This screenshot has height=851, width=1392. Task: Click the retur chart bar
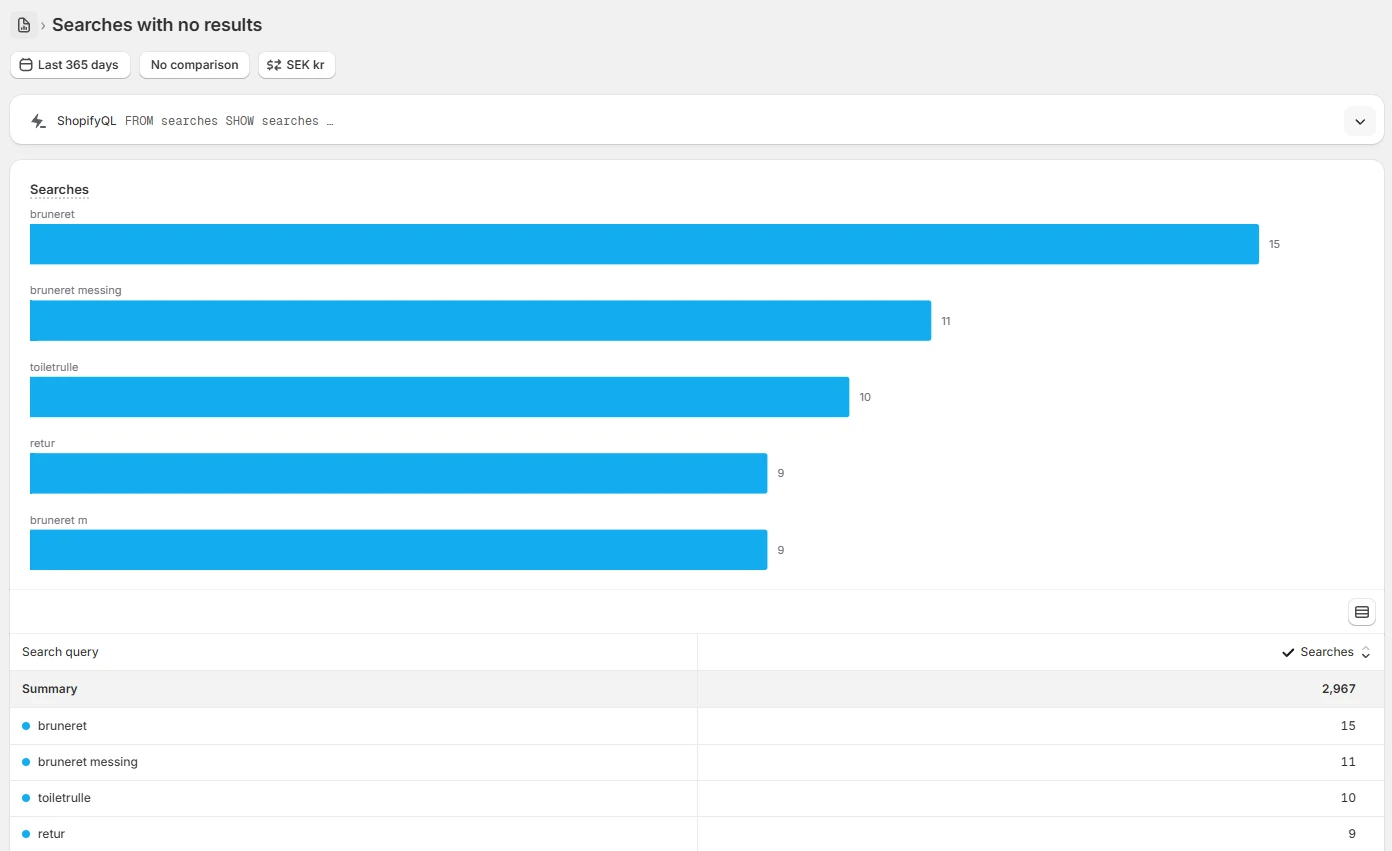tap(398, 473)
